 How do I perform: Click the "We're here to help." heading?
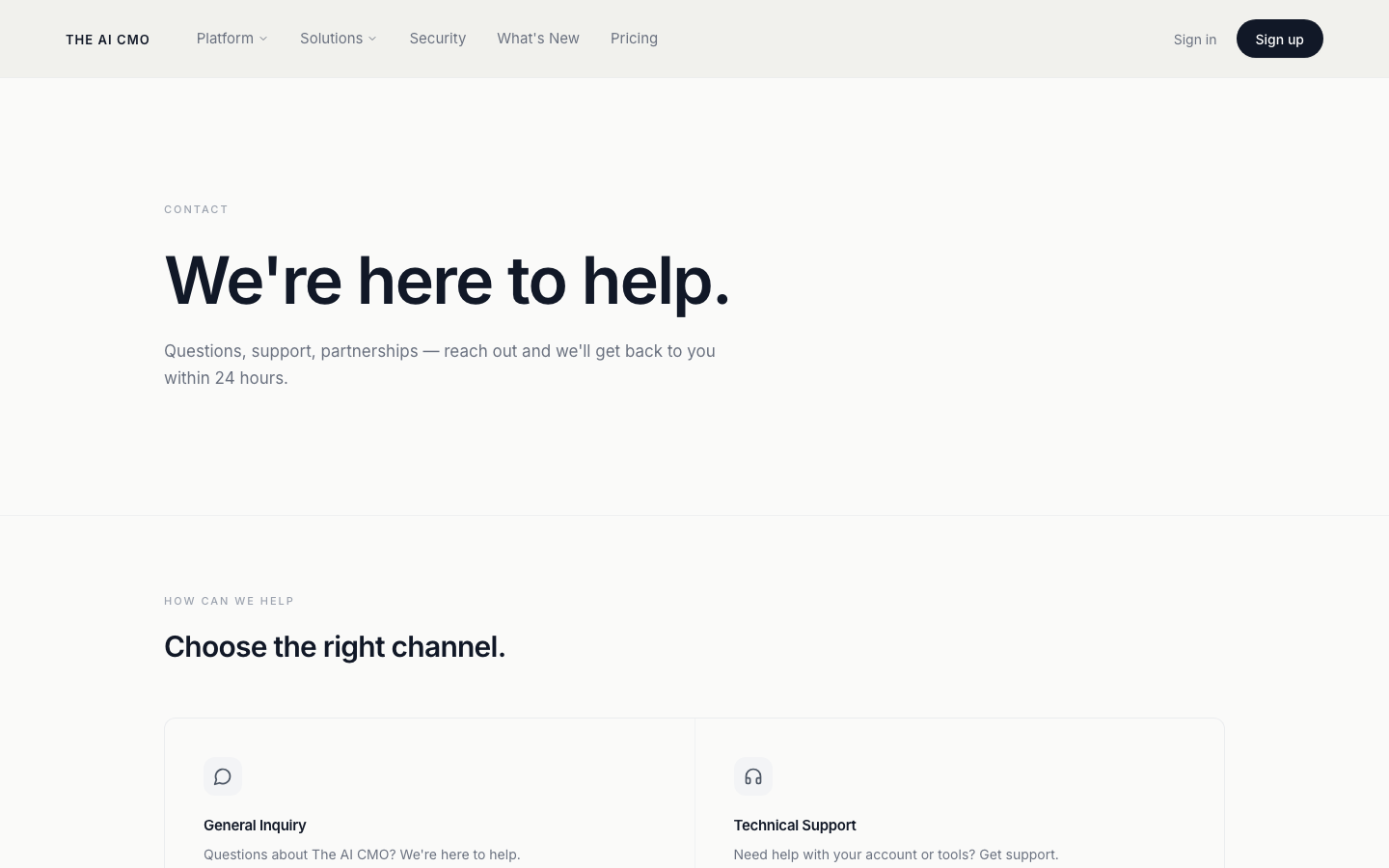[x=447, y=281]
